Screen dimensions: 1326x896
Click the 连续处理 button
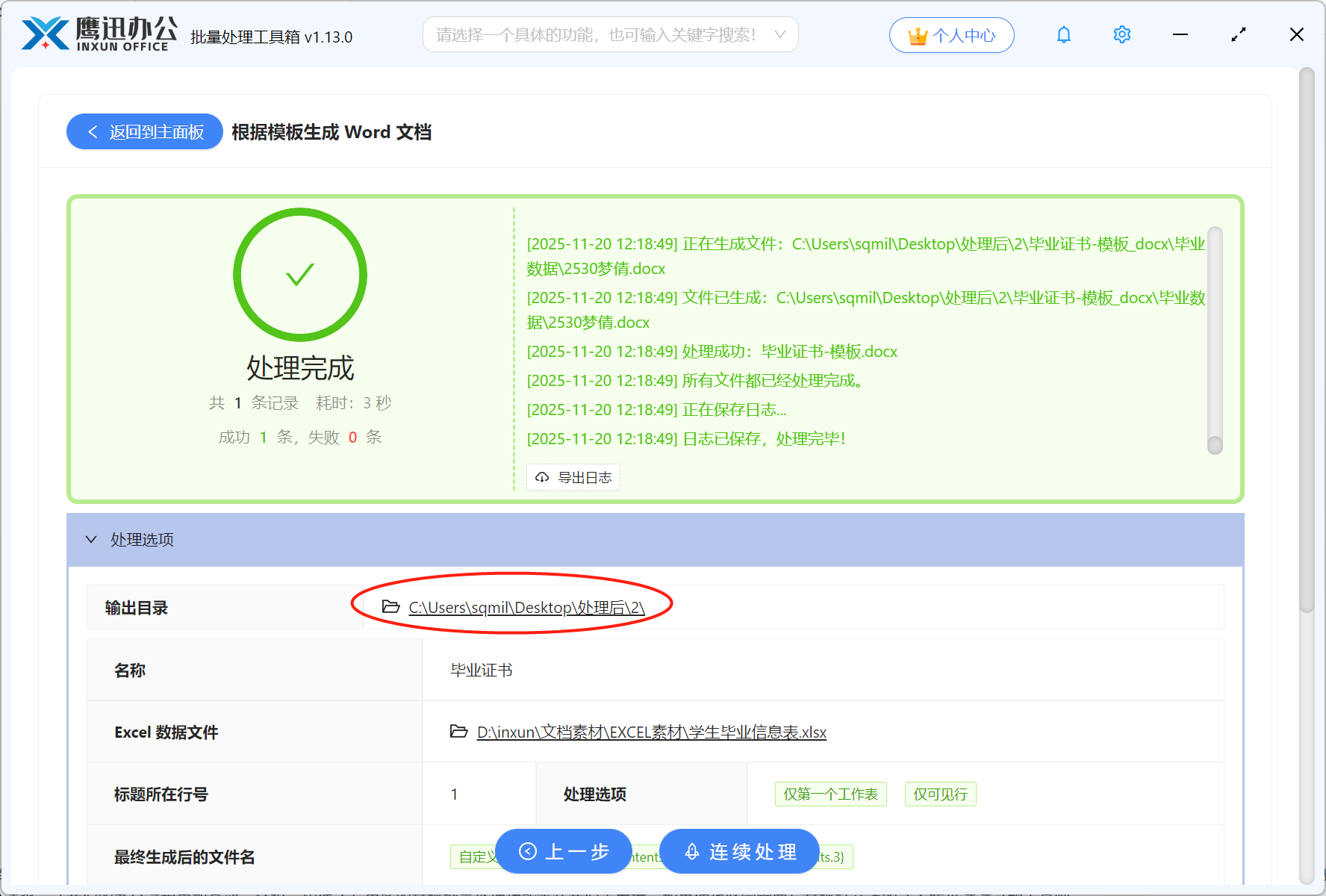coord(739,851)
